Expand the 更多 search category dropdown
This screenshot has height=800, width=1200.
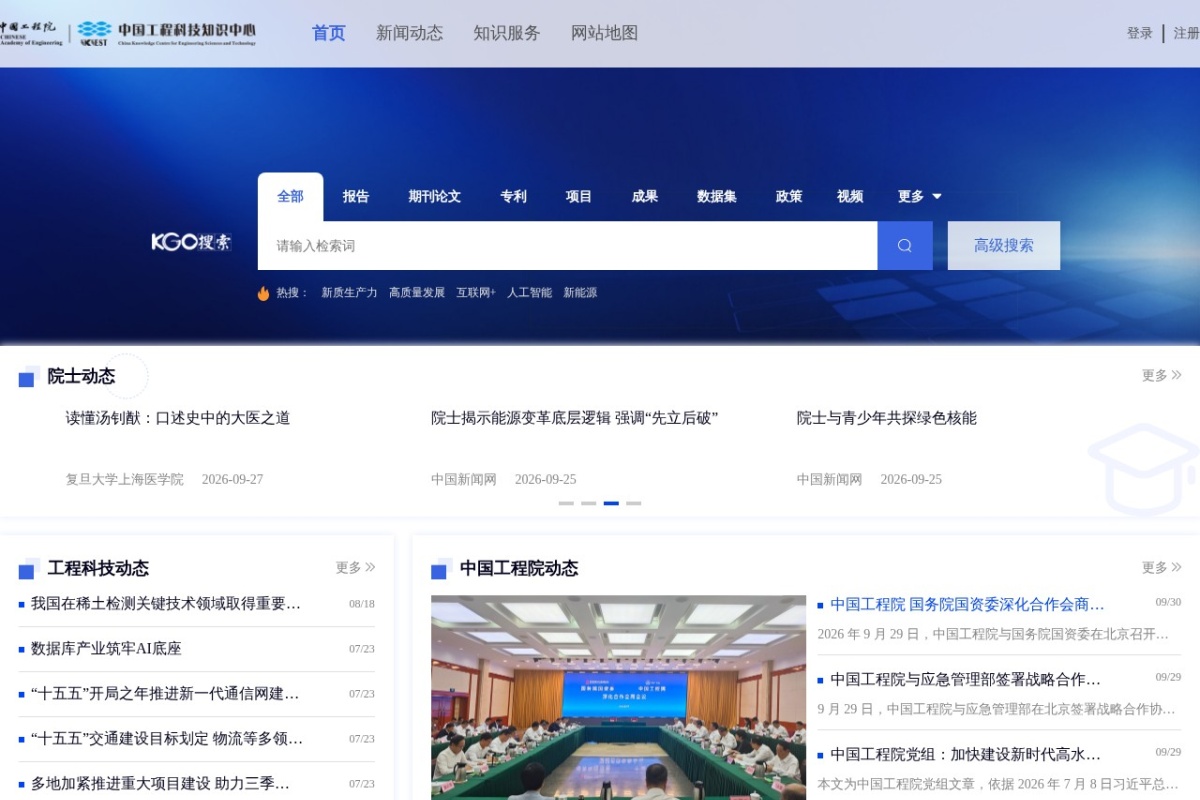click(x=920, y=196)
